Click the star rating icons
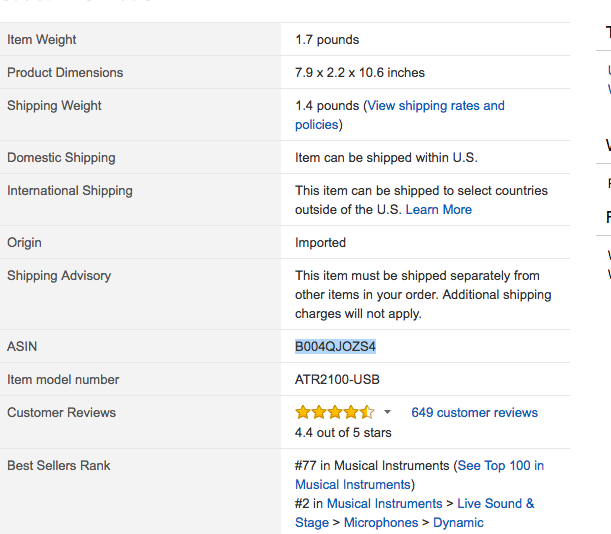Viewport: 611px width, 534px height. pyautogui.click(x=334, y=412)
